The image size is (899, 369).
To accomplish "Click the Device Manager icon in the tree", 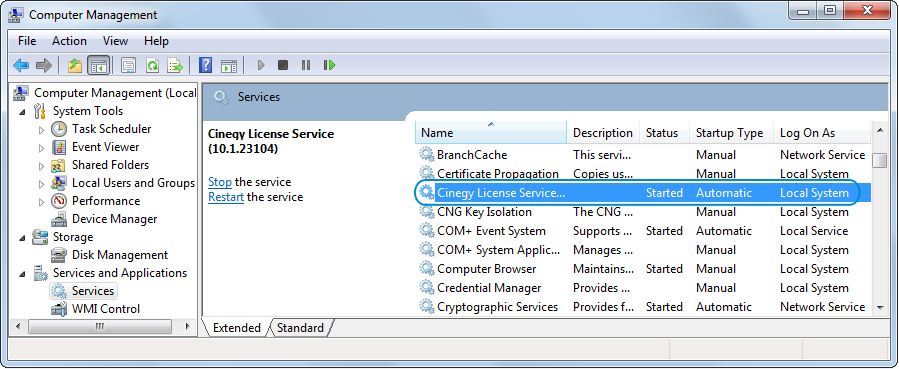I will (x=59, y=219).
